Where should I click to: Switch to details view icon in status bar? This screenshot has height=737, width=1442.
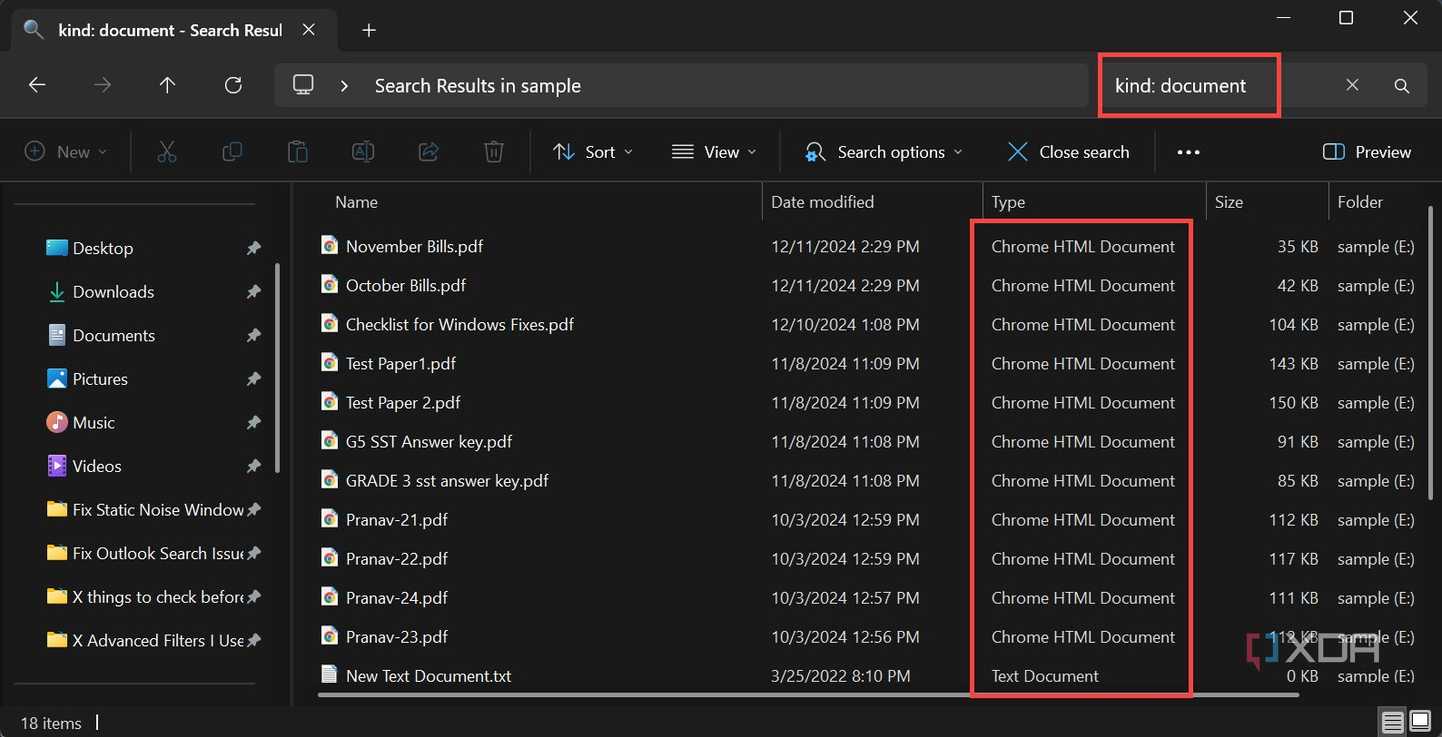point(1392,721)
